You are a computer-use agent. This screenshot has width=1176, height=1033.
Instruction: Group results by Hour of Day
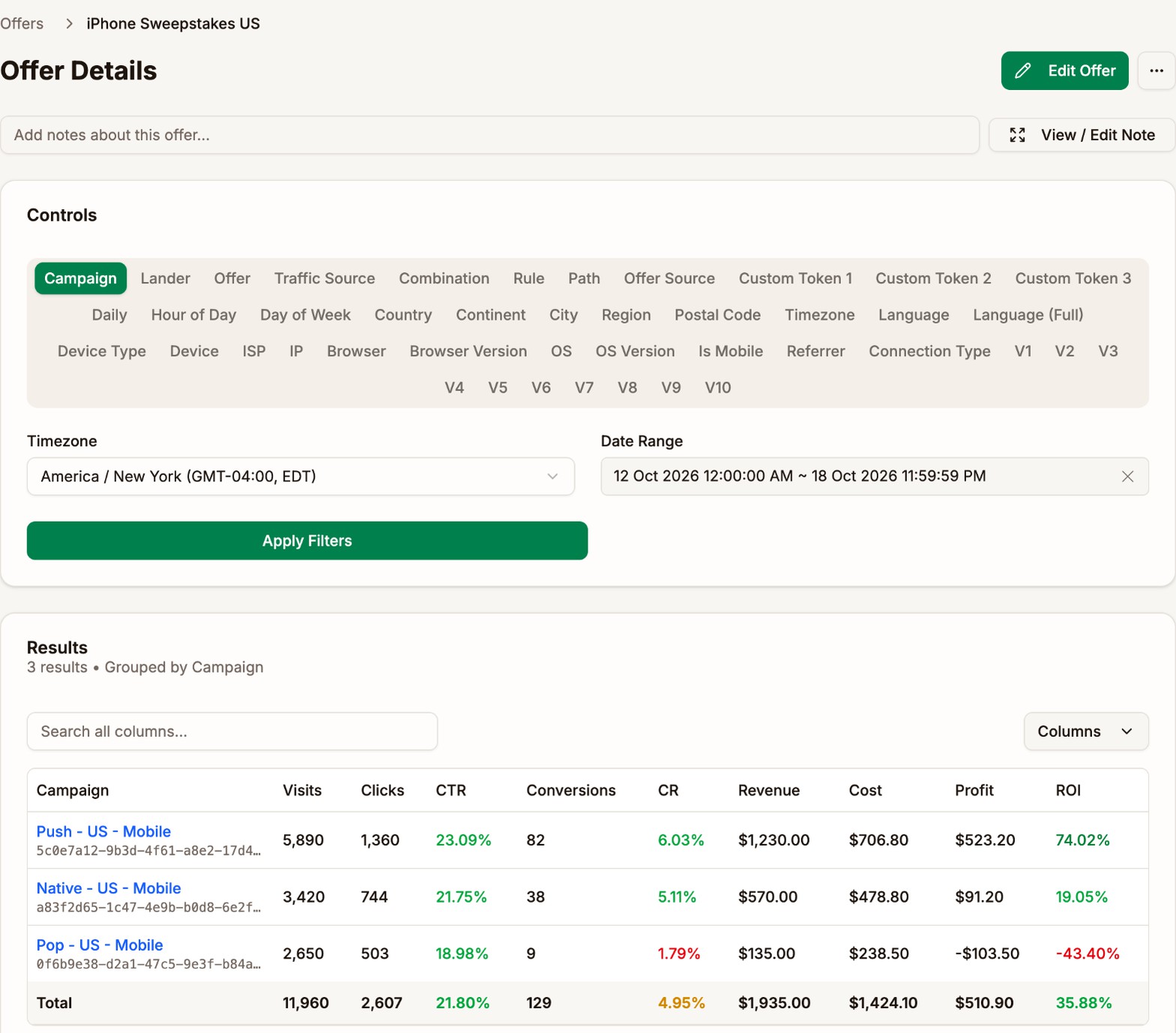(193, 315)
